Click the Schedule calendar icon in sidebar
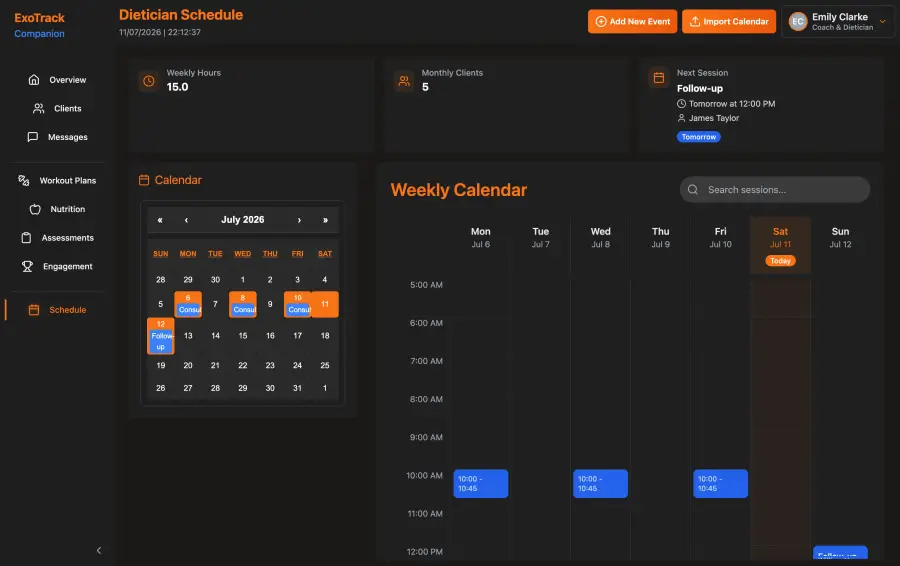 [34, 310]
